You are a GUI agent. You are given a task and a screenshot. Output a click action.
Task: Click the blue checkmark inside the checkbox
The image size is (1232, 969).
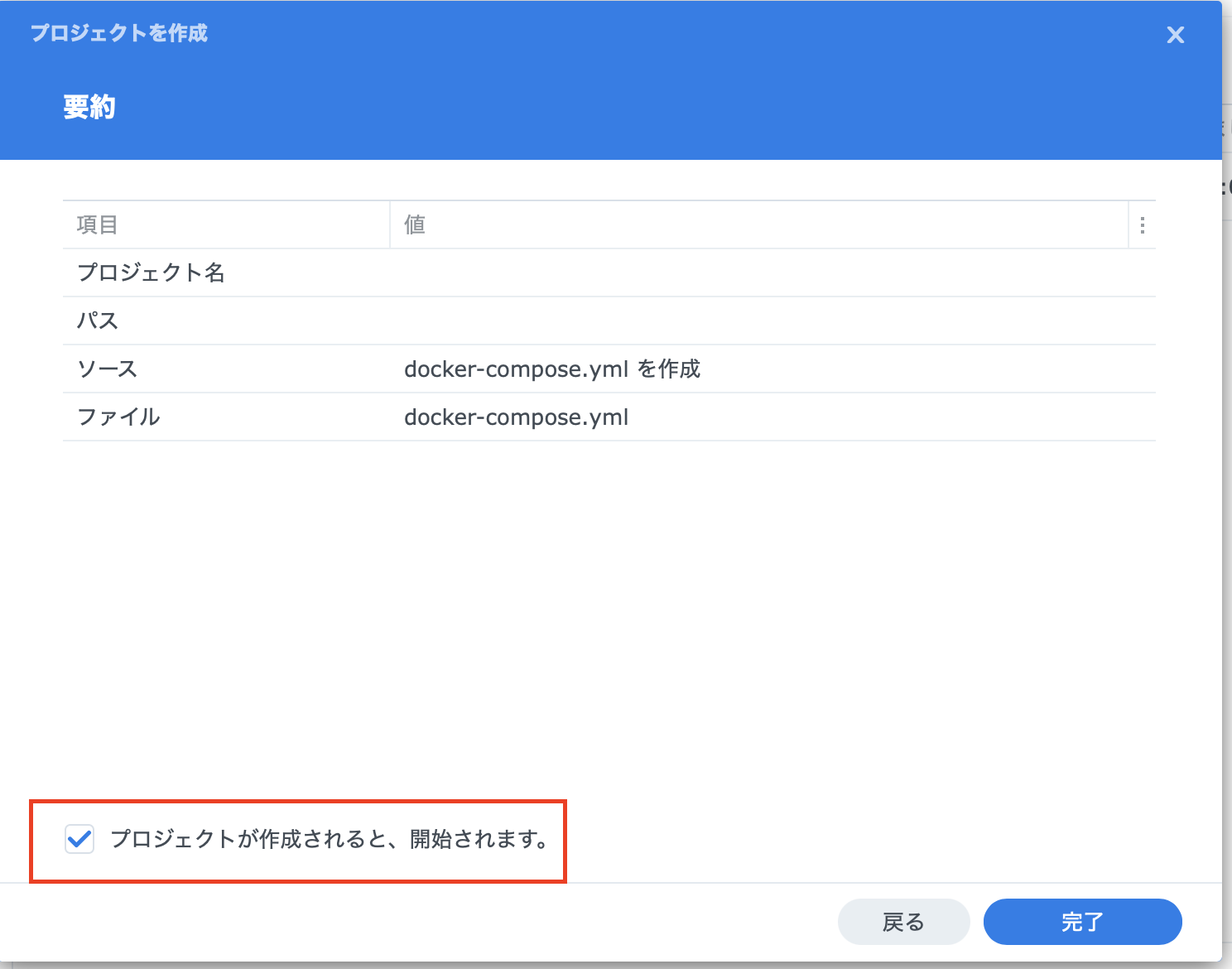pyautogui.click(x=79, y=840)
